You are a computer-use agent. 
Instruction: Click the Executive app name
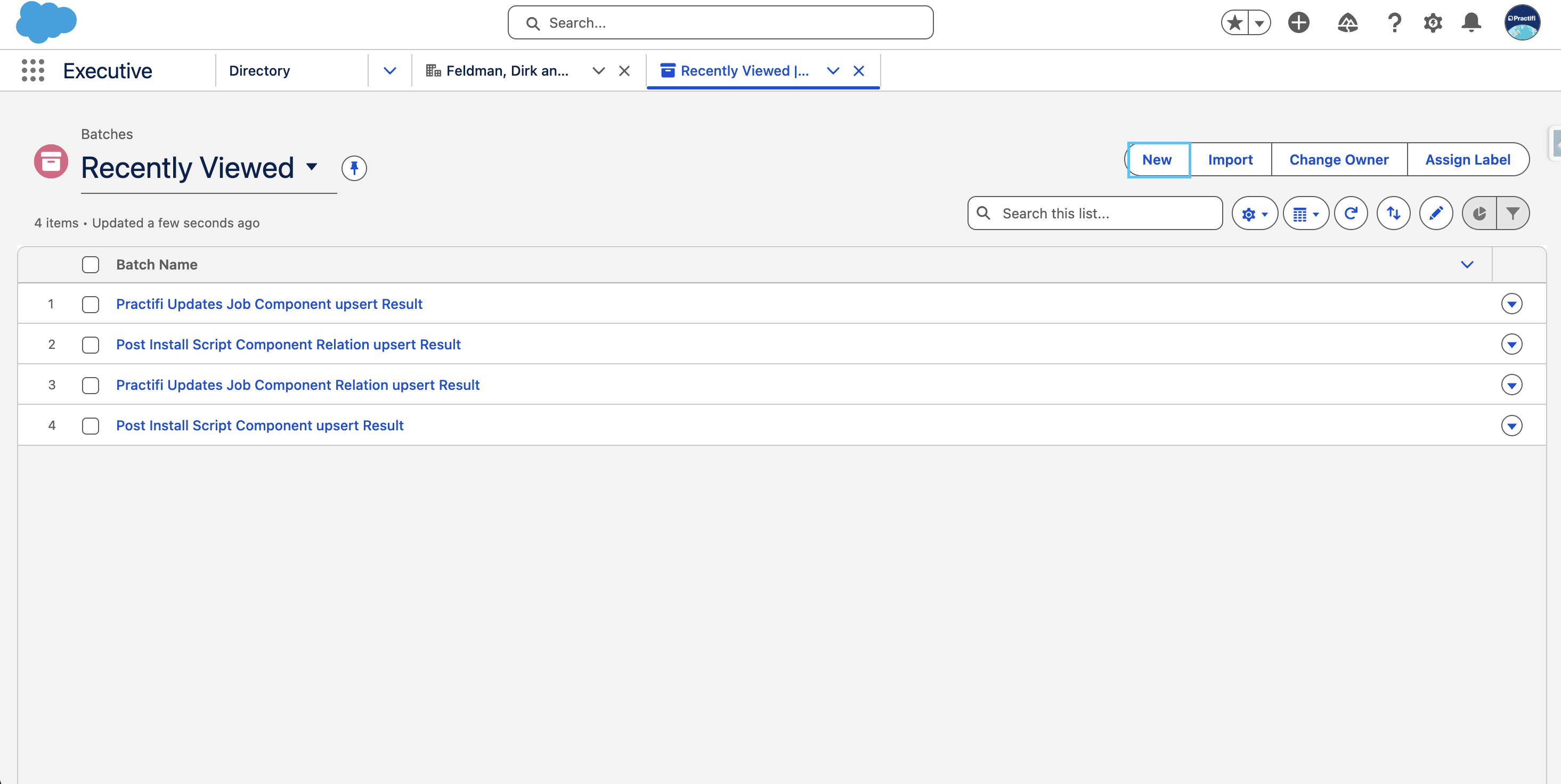click(108, 71)
